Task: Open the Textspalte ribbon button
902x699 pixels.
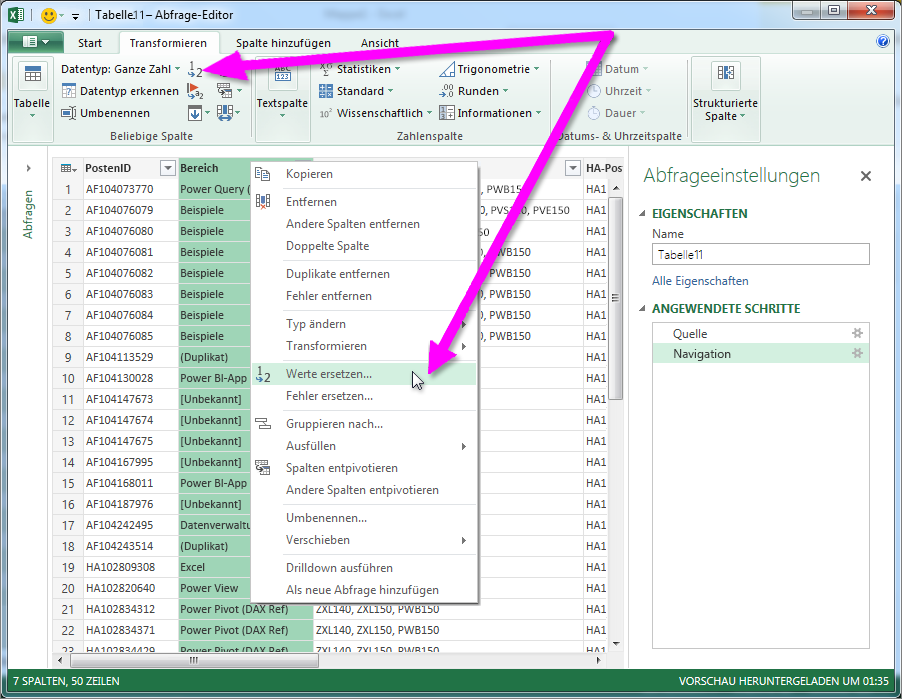Action: 282,98
